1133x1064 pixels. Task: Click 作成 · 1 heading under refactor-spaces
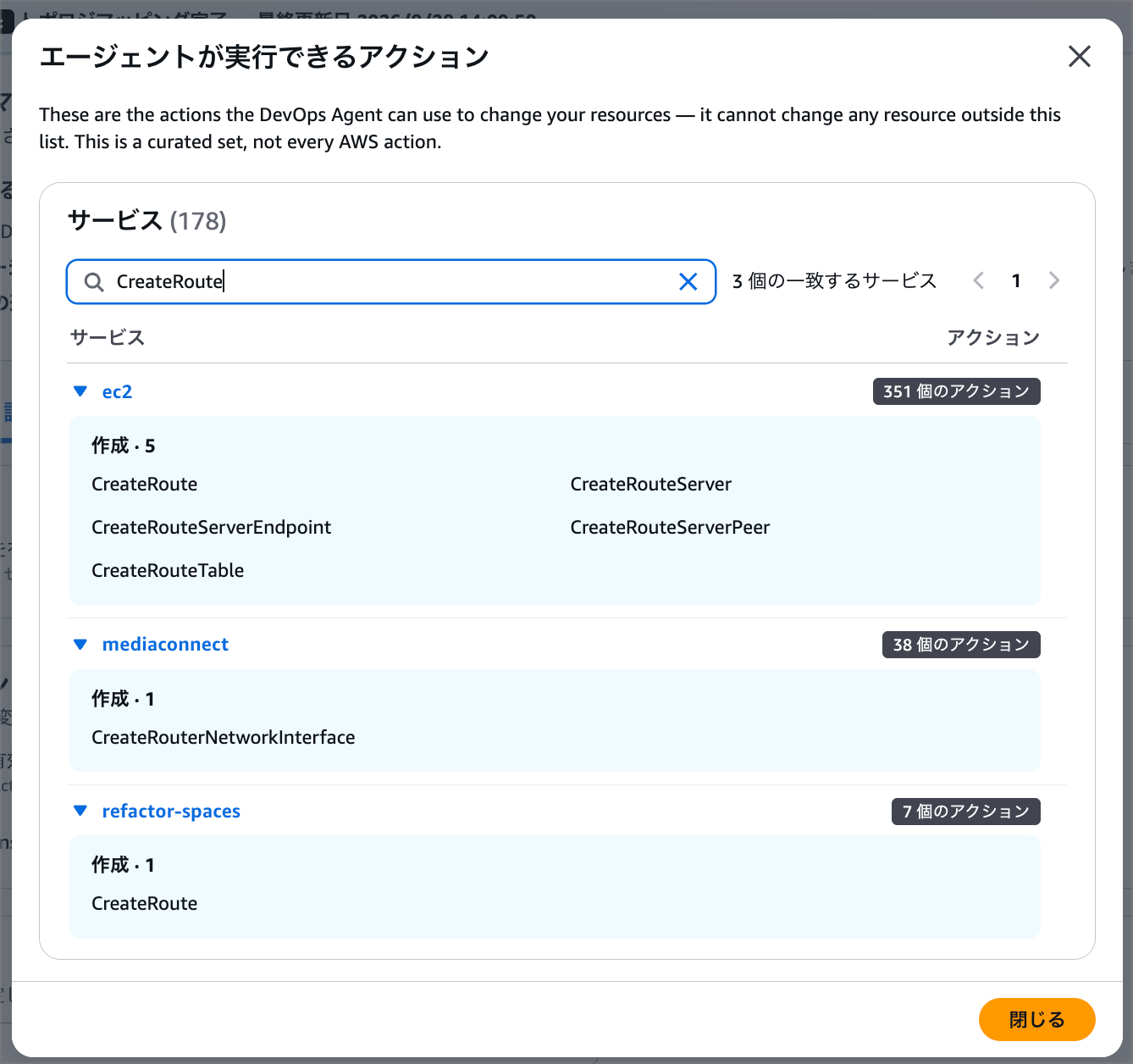pyautogui.click(x=123, y=865)
